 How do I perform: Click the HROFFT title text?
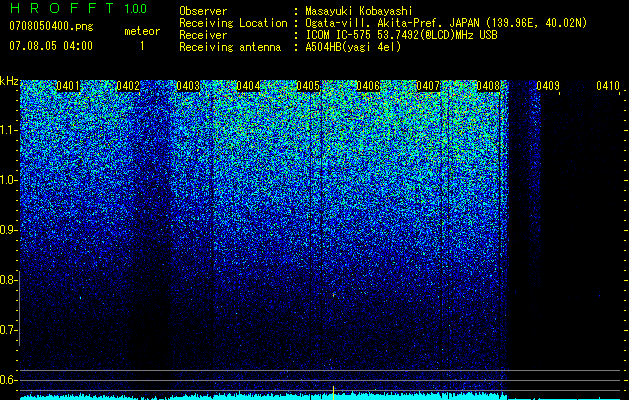click(x=62, y=8)
